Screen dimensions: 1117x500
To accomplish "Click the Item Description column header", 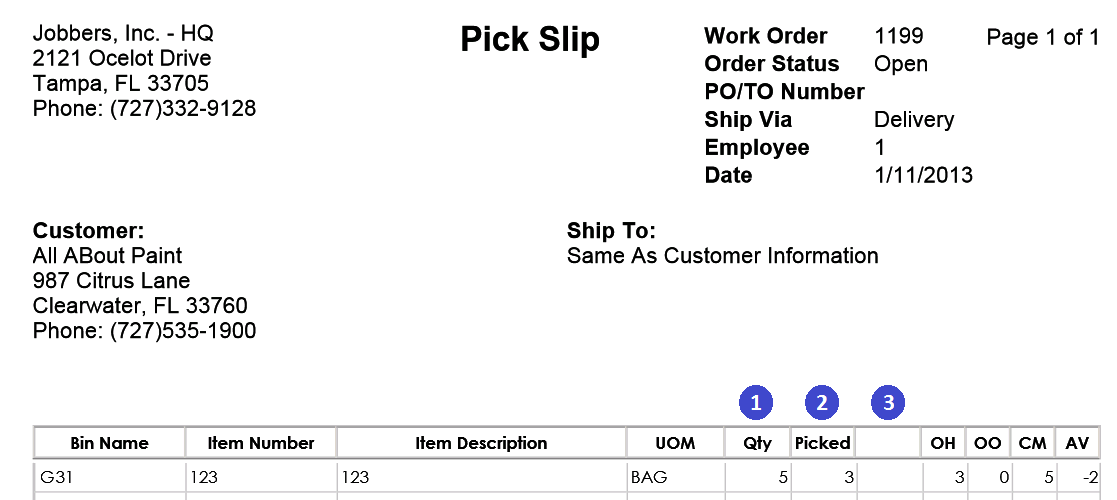I will point(481,443).
